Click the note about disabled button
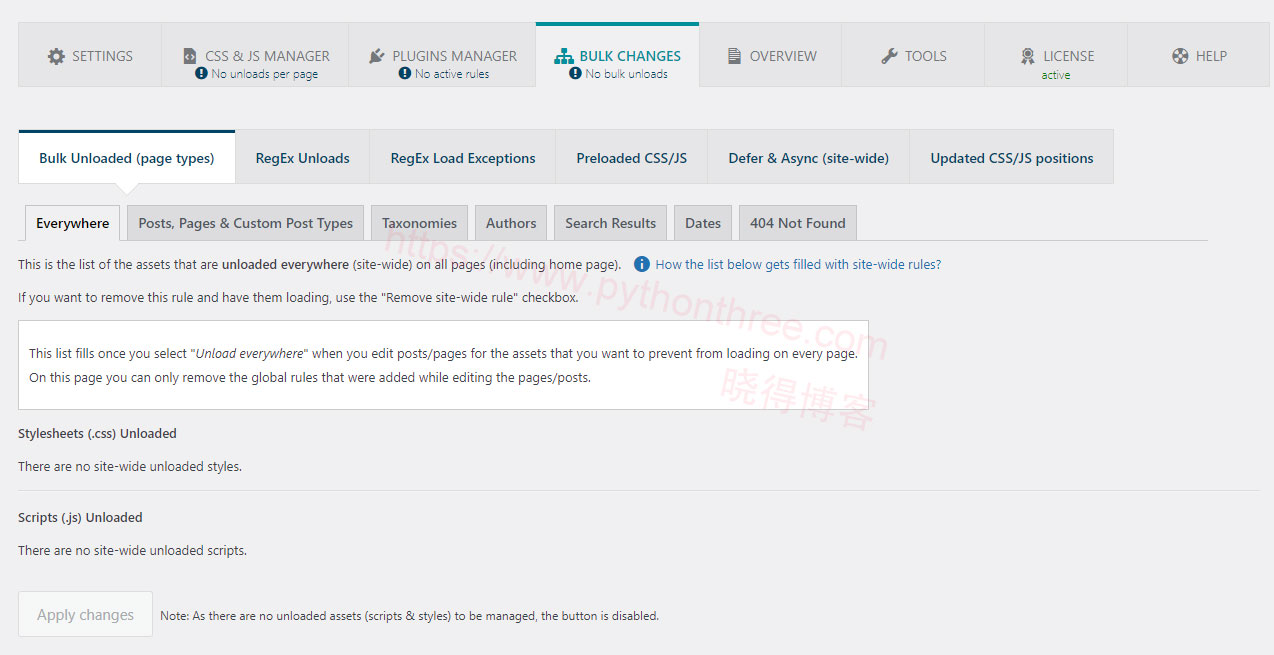The width and height of the screenshot is (1274, 655). [409, 616]
